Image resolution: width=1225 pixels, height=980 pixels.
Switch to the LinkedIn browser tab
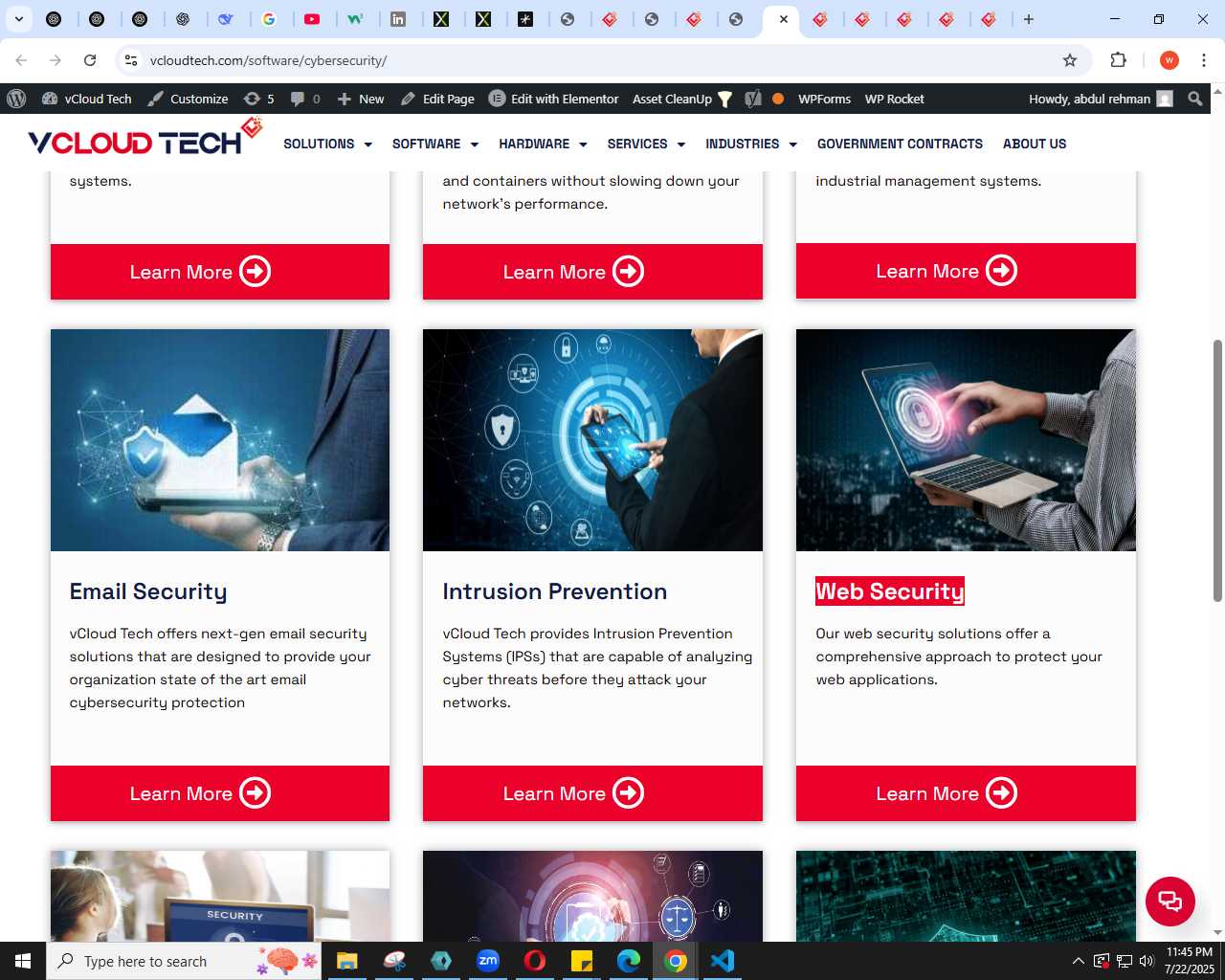pos(398,19)
